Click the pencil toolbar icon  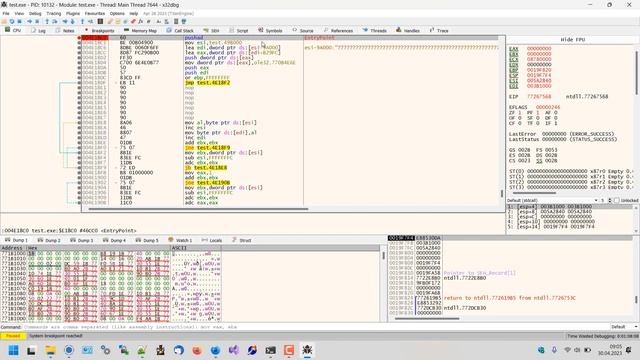pyautogui.click(x=110, y=21)
